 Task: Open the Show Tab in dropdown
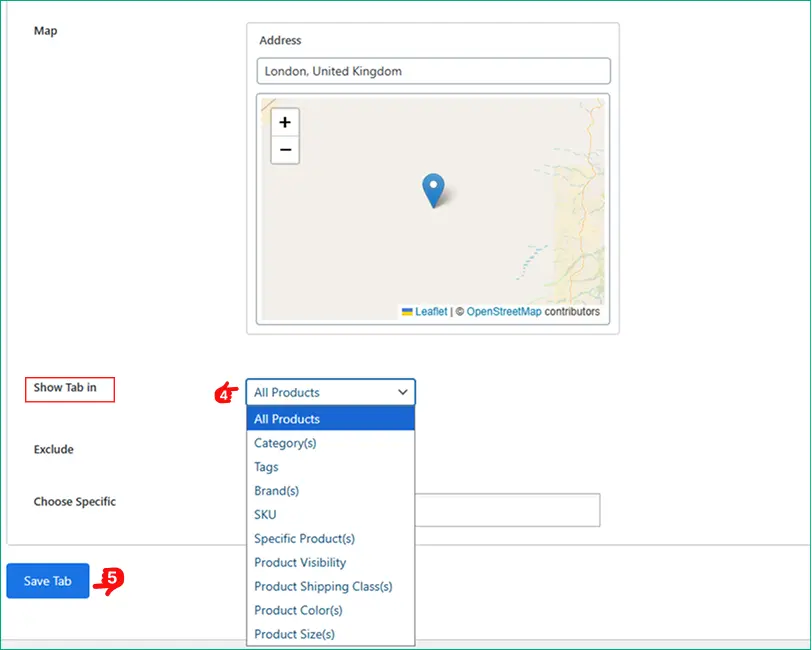pos(330,392)
